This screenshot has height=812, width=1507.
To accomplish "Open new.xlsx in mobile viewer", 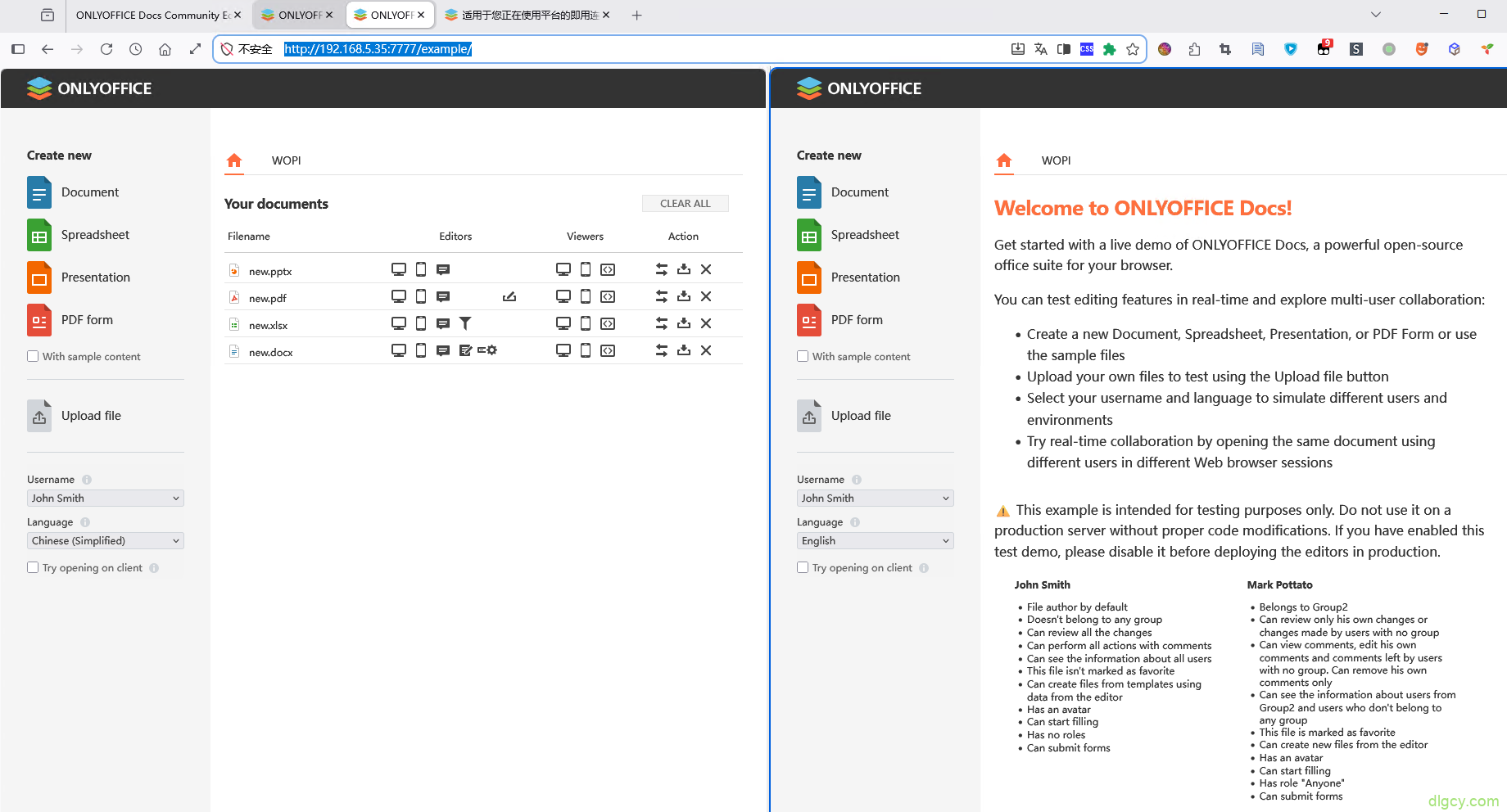I will pyautogui.click(x=586, y=323).
